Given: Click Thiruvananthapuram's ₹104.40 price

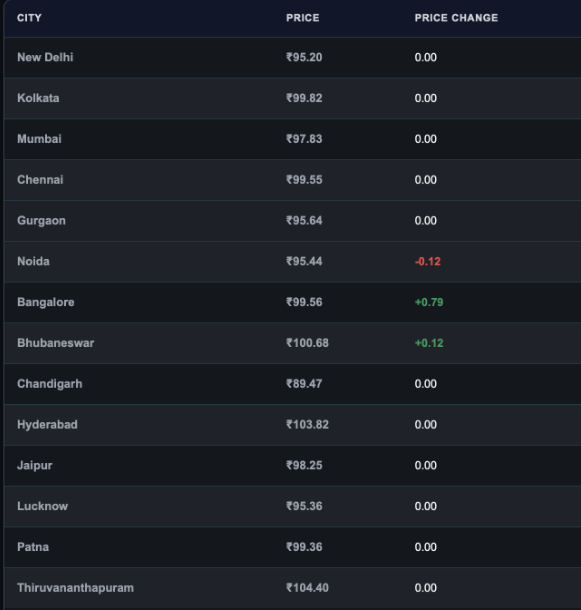Looking at the screenshot, I should [x=307, y=588].
